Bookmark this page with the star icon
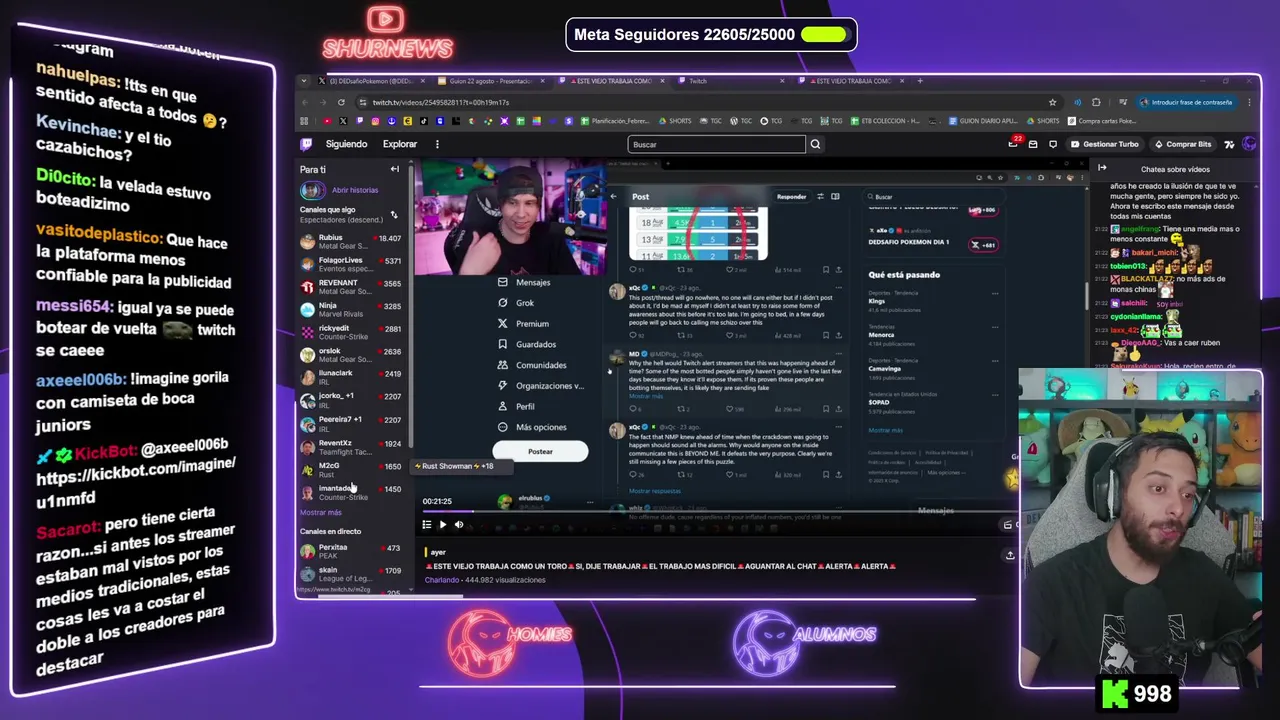This screenshot has height=720, width=1280. click(x=1052, y=102)
